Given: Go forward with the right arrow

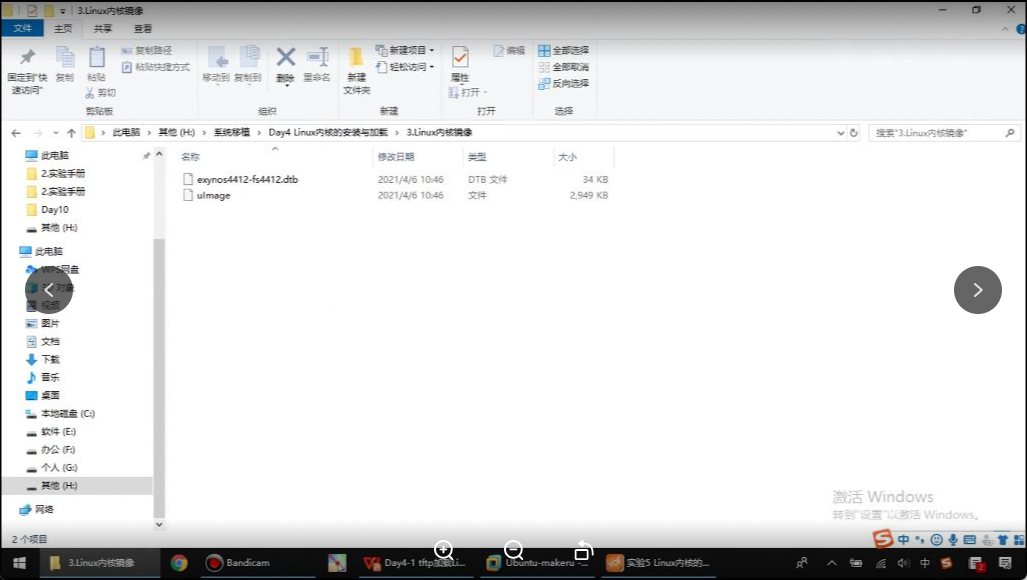Looking at the screenshot, I should point(39,133).
